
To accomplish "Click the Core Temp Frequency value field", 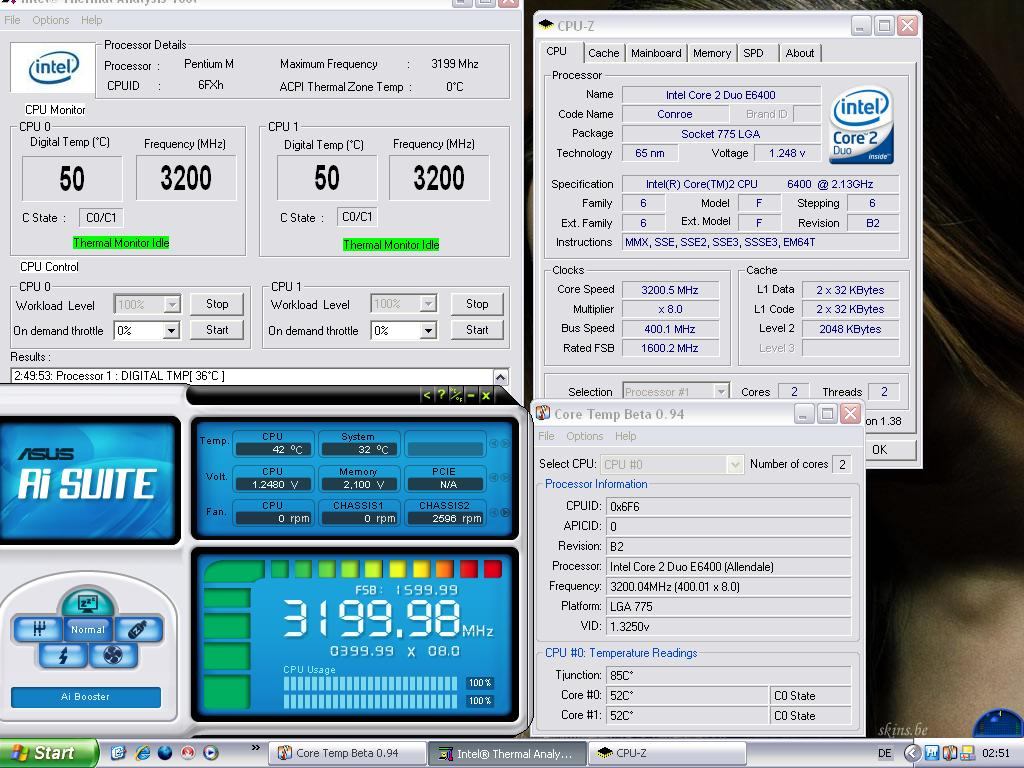I will click(x=728, y=586).
